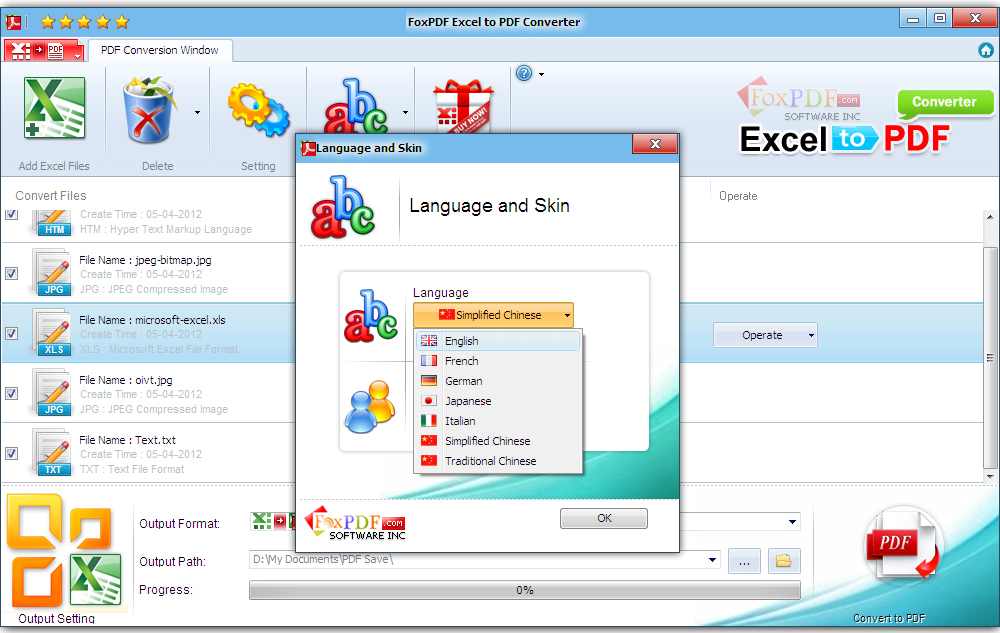Click the five-star rating in title bar

(84, 22)
